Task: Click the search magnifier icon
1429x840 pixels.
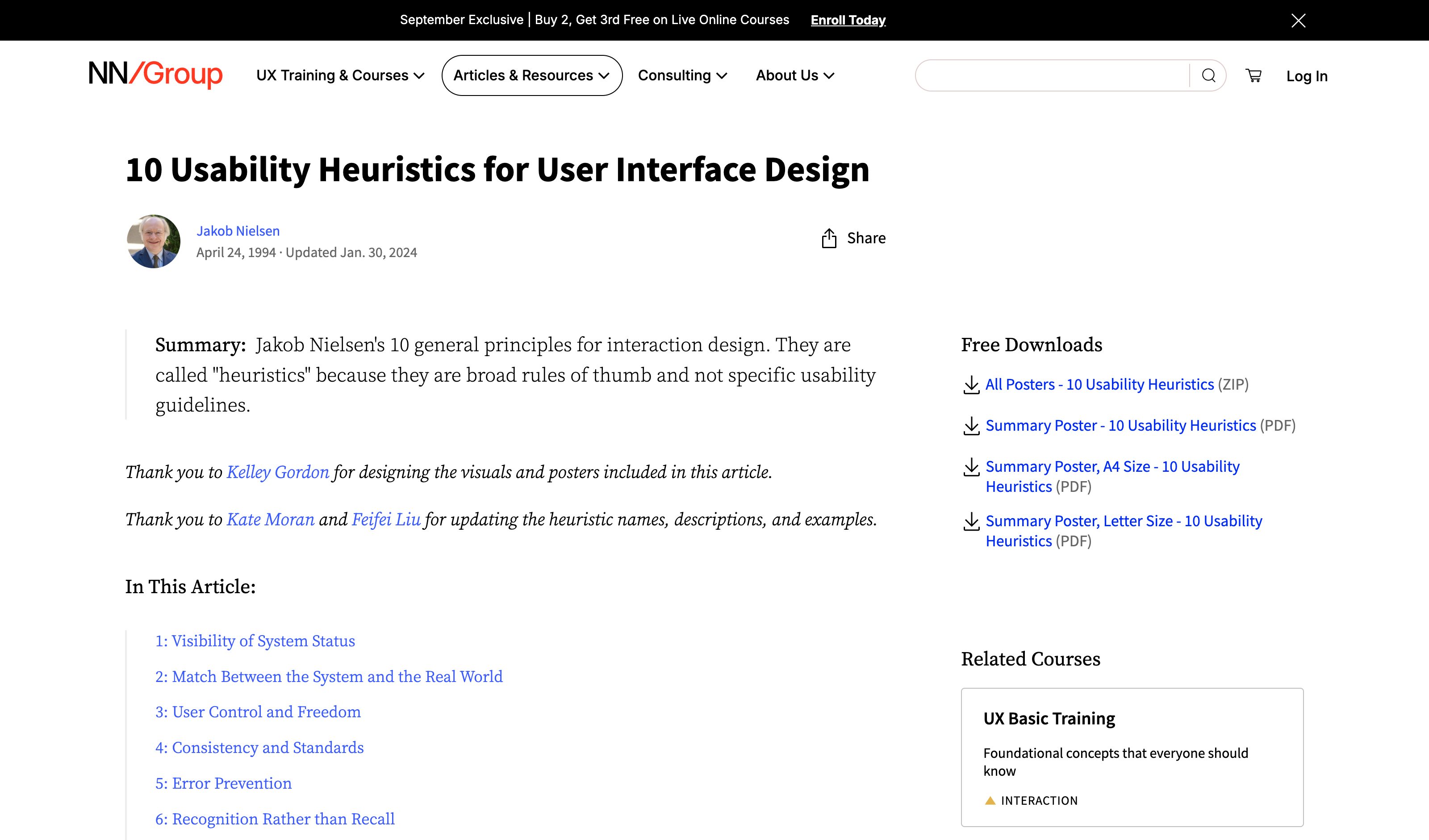Action: point(1208,75)
